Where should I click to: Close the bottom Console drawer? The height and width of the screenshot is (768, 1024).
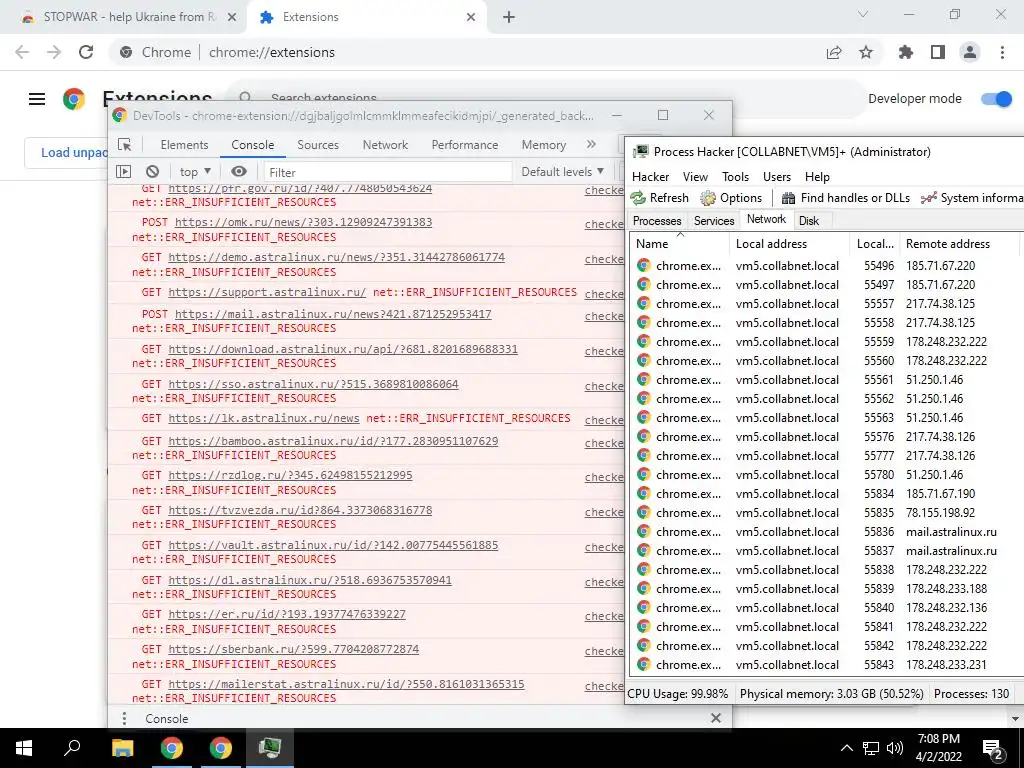716,718
